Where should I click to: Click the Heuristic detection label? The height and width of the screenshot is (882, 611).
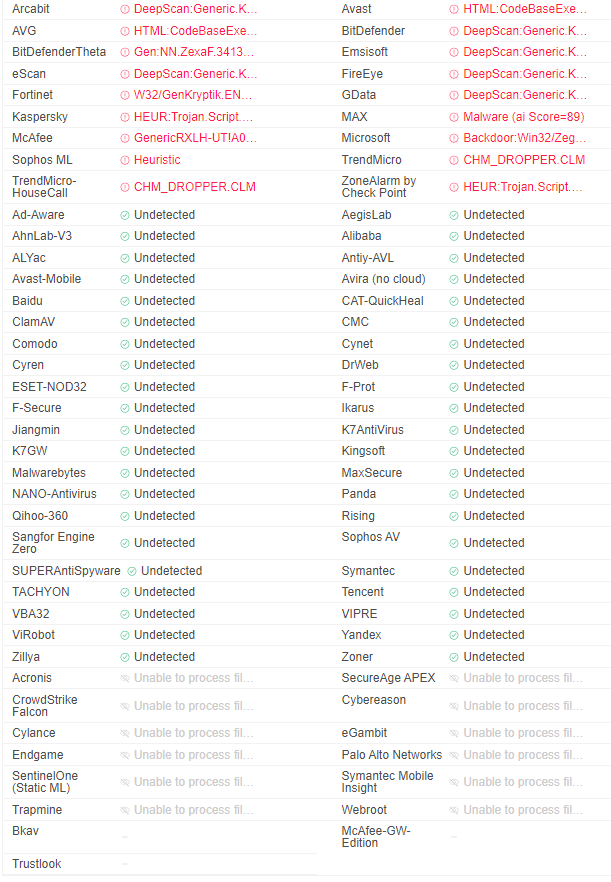pyautogui.click(x=157, y=160)
